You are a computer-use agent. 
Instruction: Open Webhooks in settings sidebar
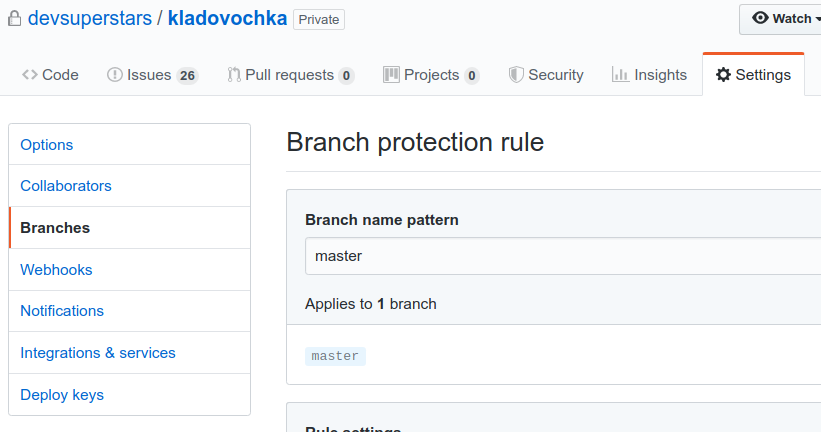click(x=129, y=270)
